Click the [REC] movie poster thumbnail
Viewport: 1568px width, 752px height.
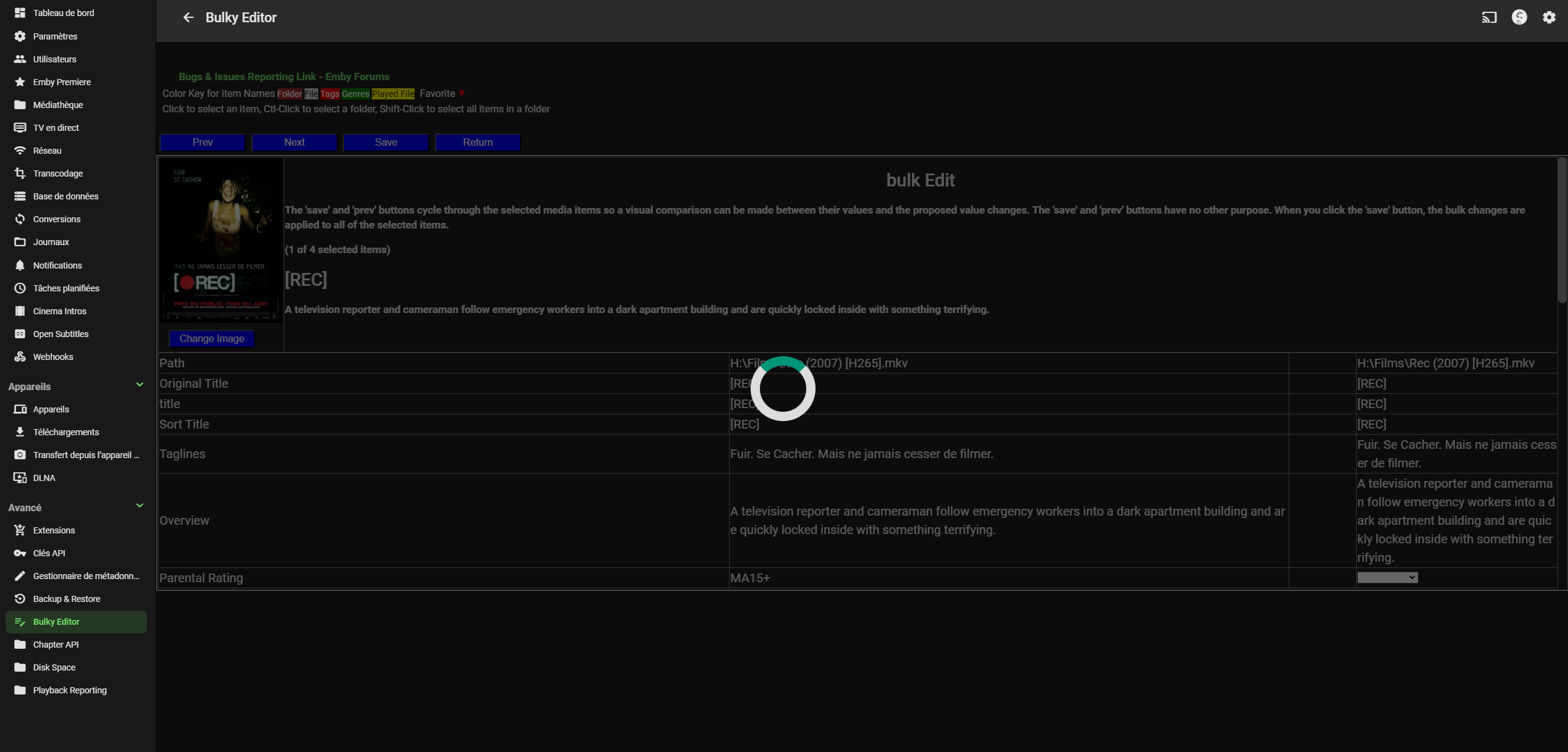pos(221,241)
